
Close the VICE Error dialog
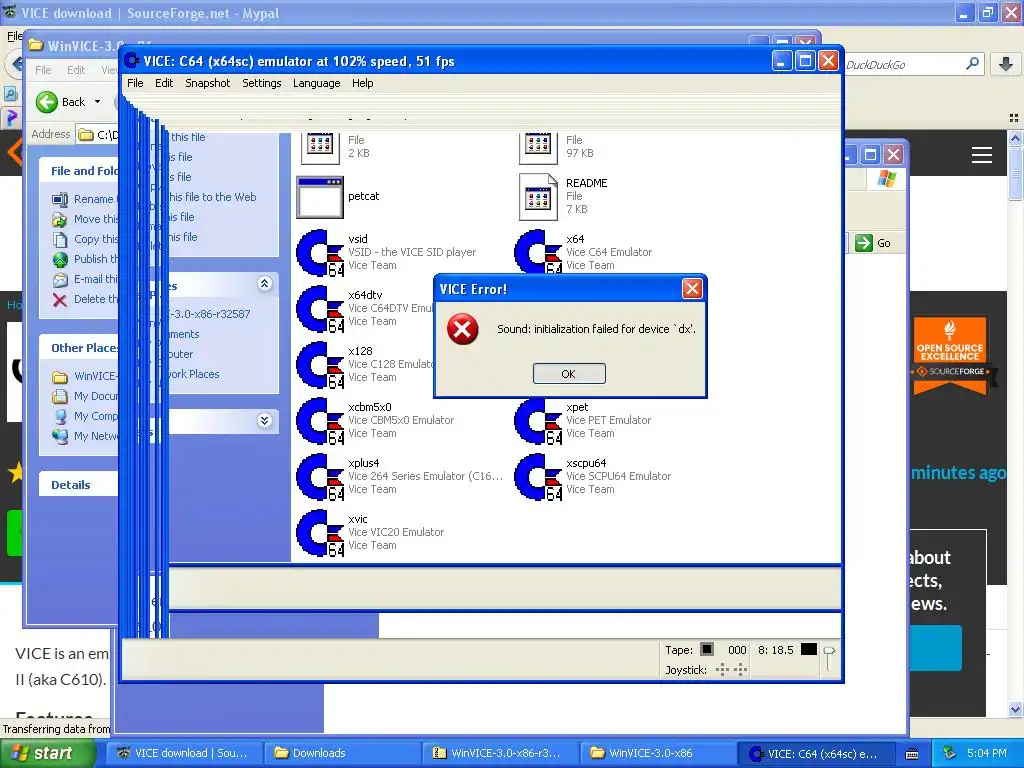(x=692, y=289)
